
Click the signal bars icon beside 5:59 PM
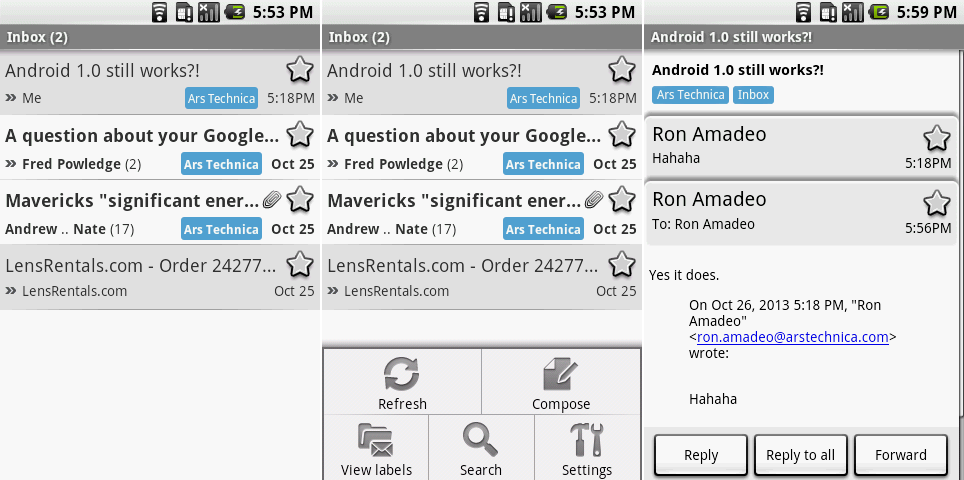tap(852, 12)
